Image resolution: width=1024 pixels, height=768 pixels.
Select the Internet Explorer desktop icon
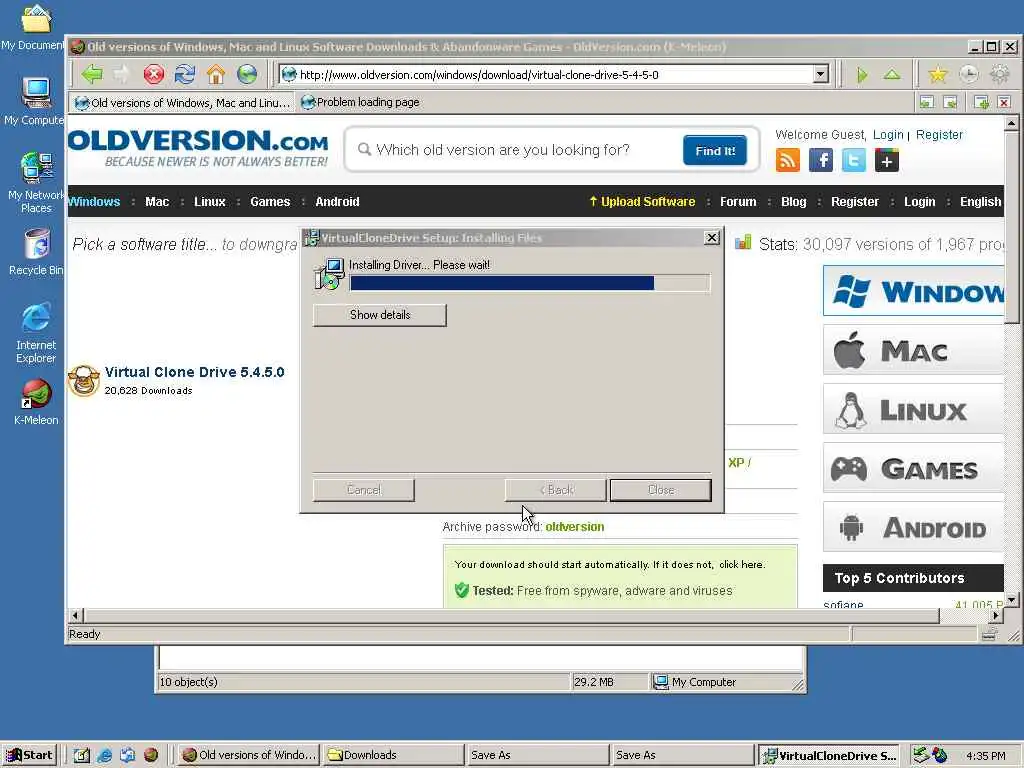[x=36, y=333]
